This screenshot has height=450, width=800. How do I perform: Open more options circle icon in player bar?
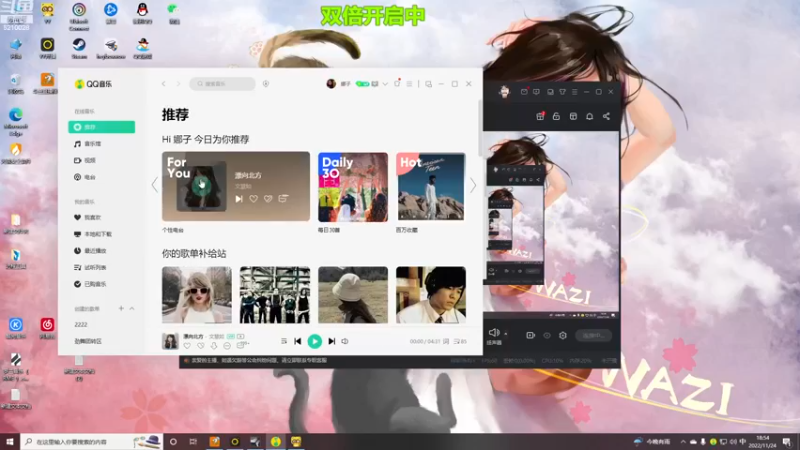227,346
